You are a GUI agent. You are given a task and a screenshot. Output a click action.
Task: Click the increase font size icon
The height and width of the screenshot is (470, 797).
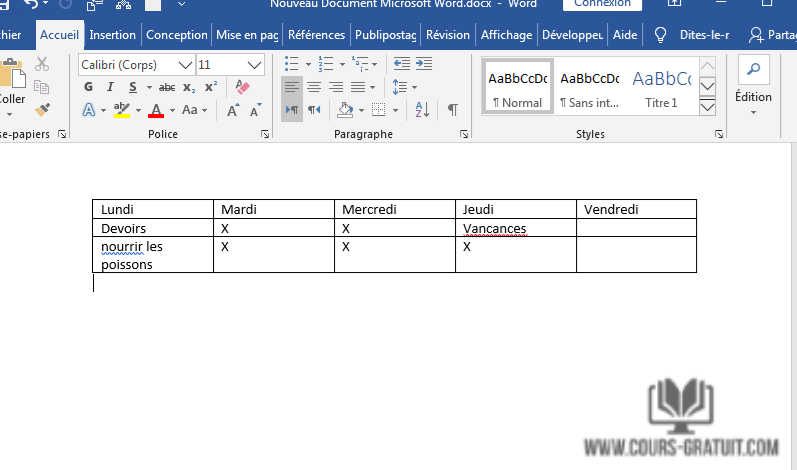[233, 110]
